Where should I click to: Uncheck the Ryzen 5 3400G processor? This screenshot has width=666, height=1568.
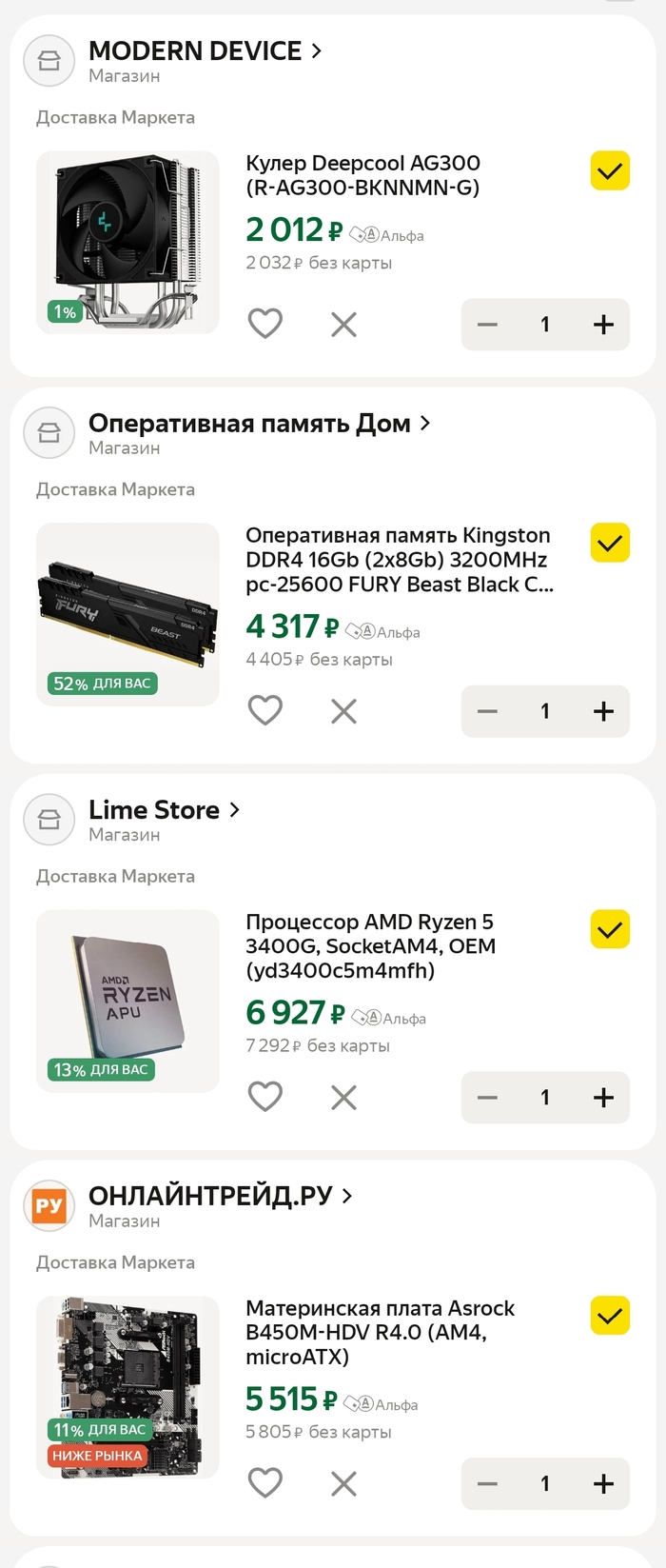pos(609,930)
